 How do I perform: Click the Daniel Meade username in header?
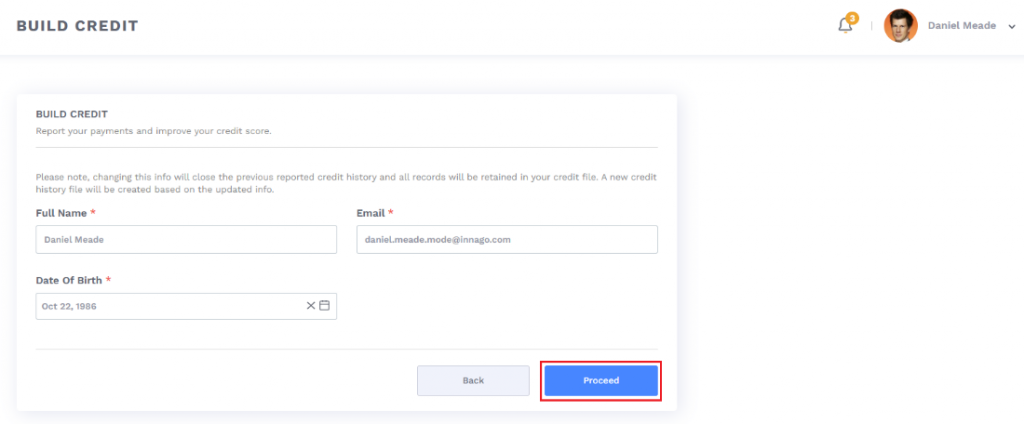tap(961, 26)
